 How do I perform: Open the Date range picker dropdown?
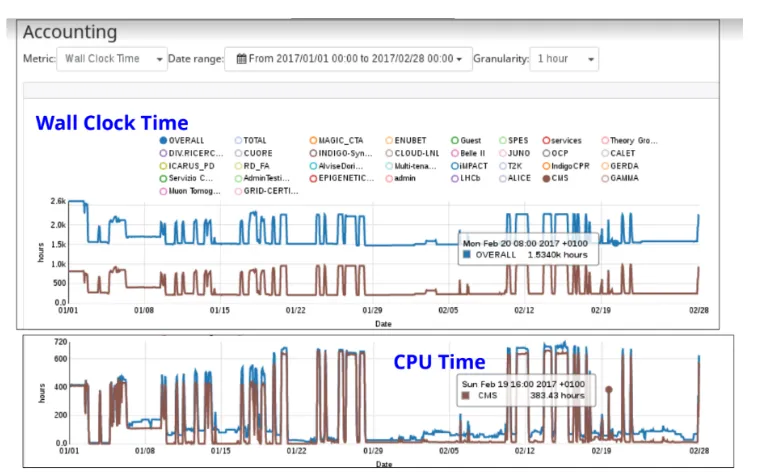348,59
